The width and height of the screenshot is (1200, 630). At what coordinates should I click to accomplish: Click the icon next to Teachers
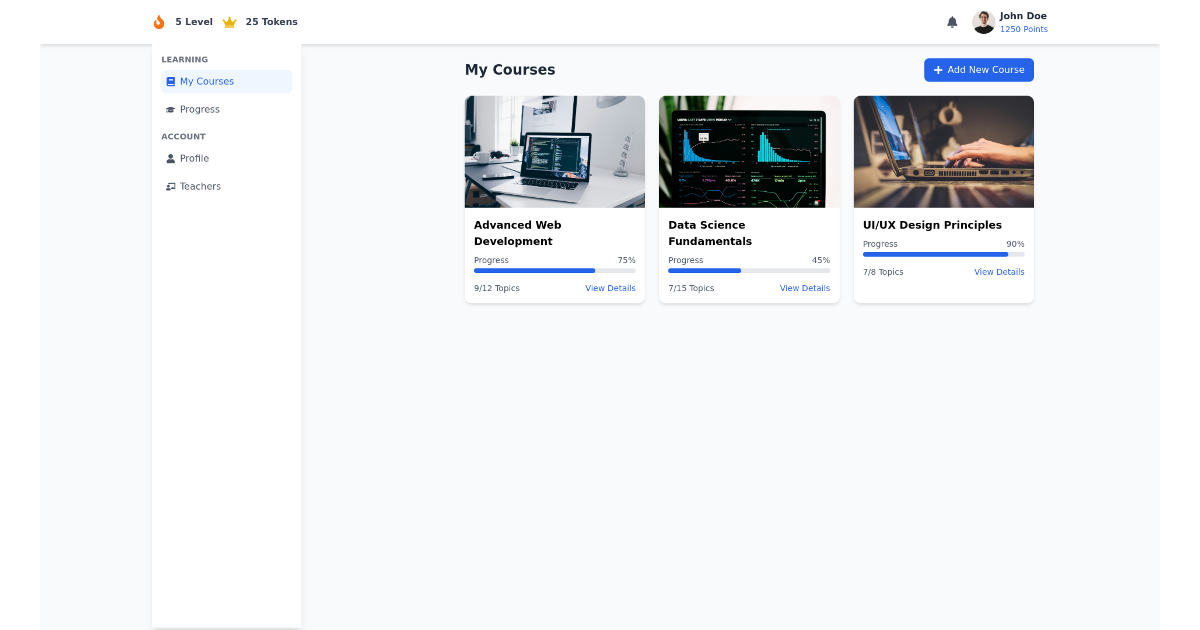[170, 186]
